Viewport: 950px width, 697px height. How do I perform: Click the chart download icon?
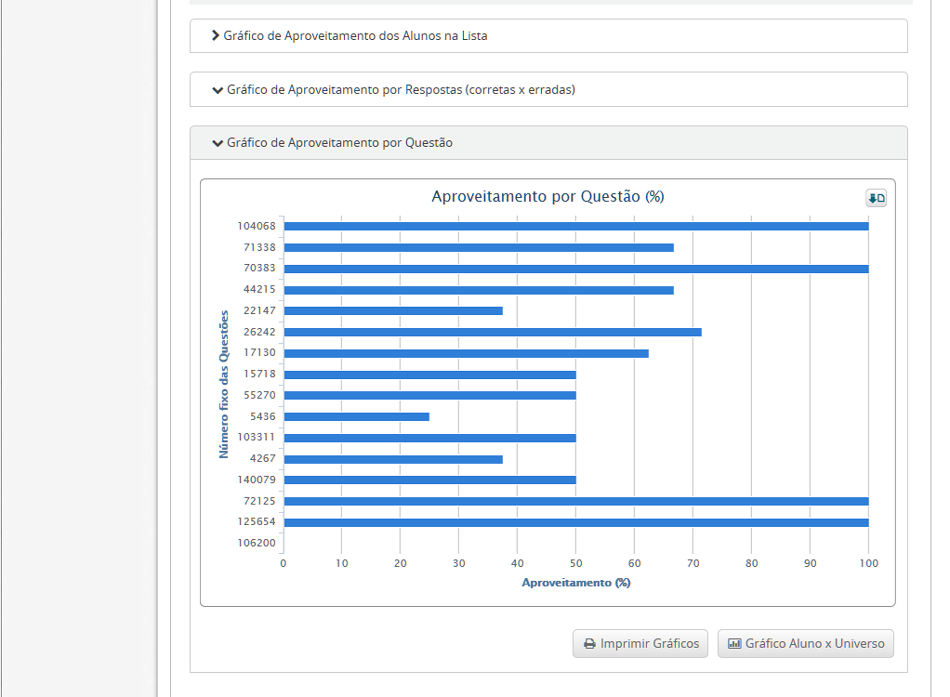tap(876, 198)
